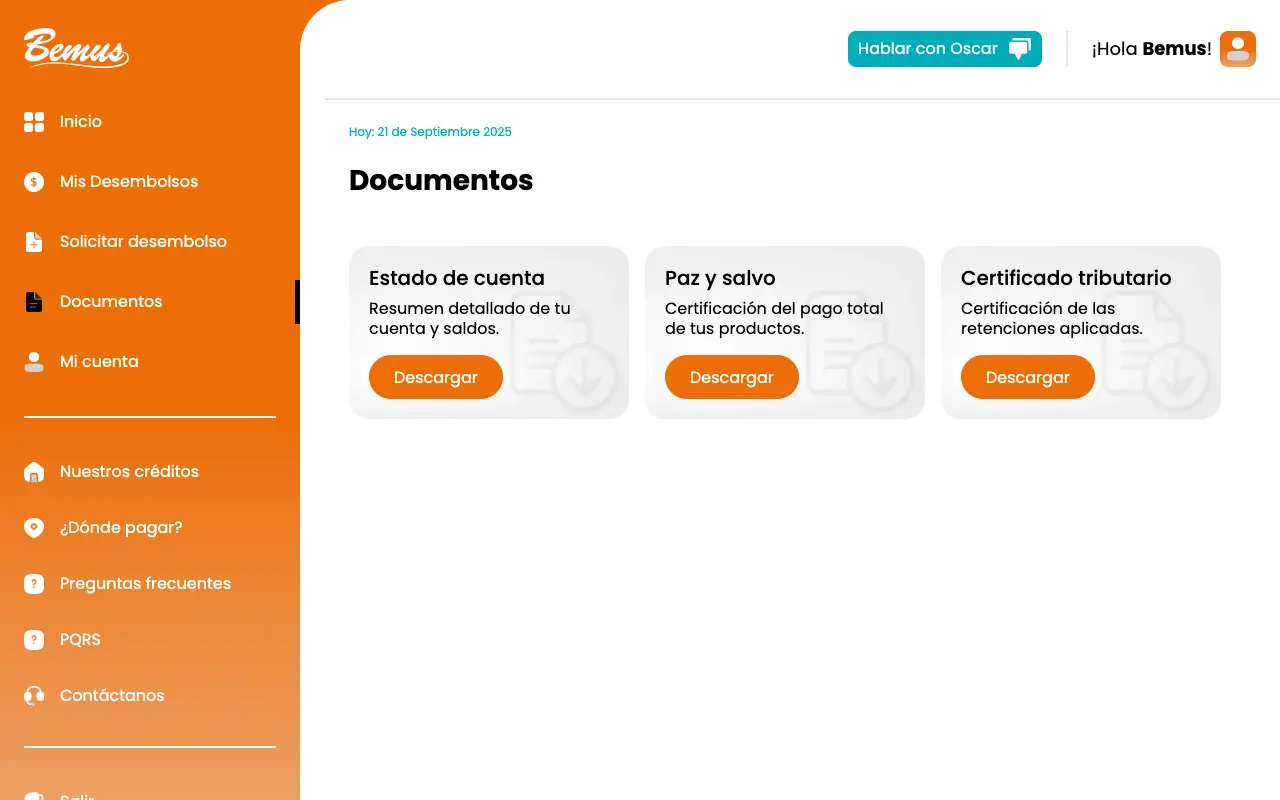Image resolution: width=1280 pixels, height=800 pixels.
Task: Click the Mis Desembolsos dollar coin icon
Action: point(34,182)
